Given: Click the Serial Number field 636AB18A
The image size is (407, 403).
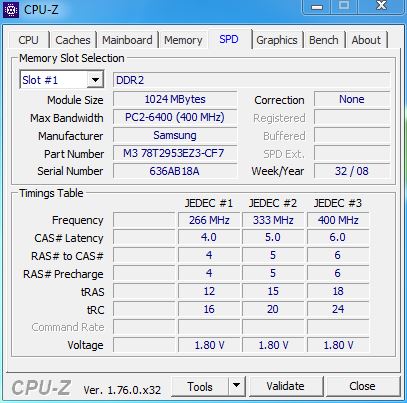Looking at the screenshot, I should (175, 171).
